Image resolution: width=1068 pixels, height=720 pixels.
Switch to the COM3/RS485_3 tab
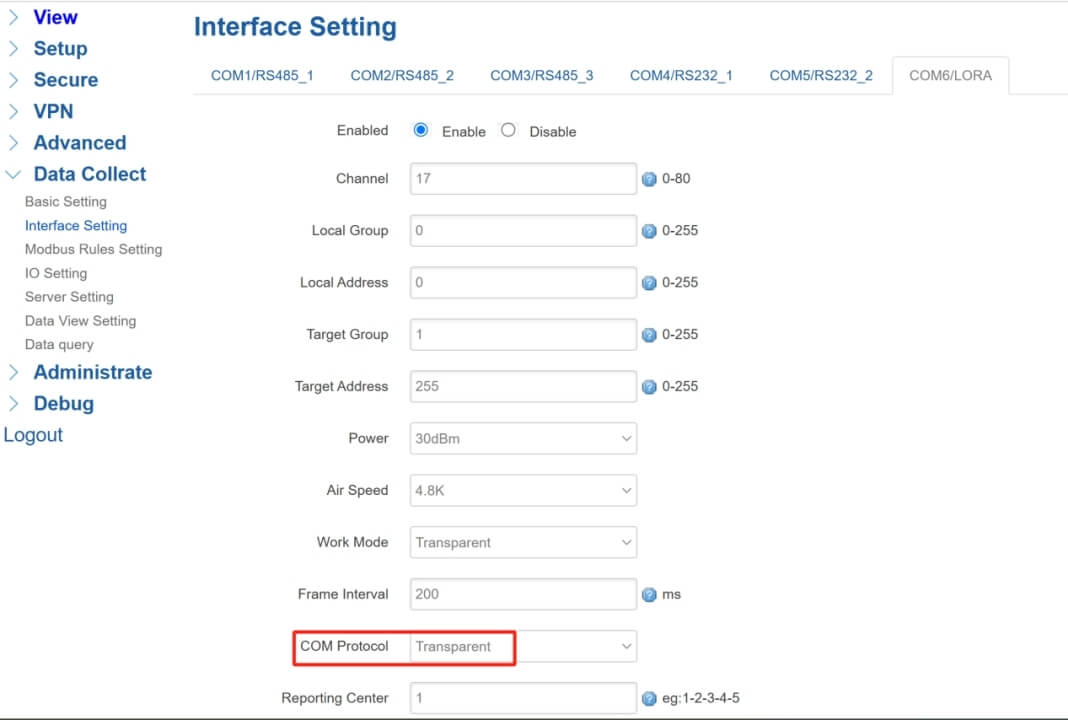541,76
